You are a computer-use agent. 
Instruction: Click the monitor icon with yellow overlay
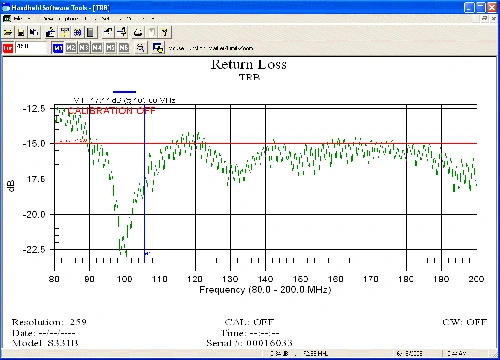coord(158,48)
